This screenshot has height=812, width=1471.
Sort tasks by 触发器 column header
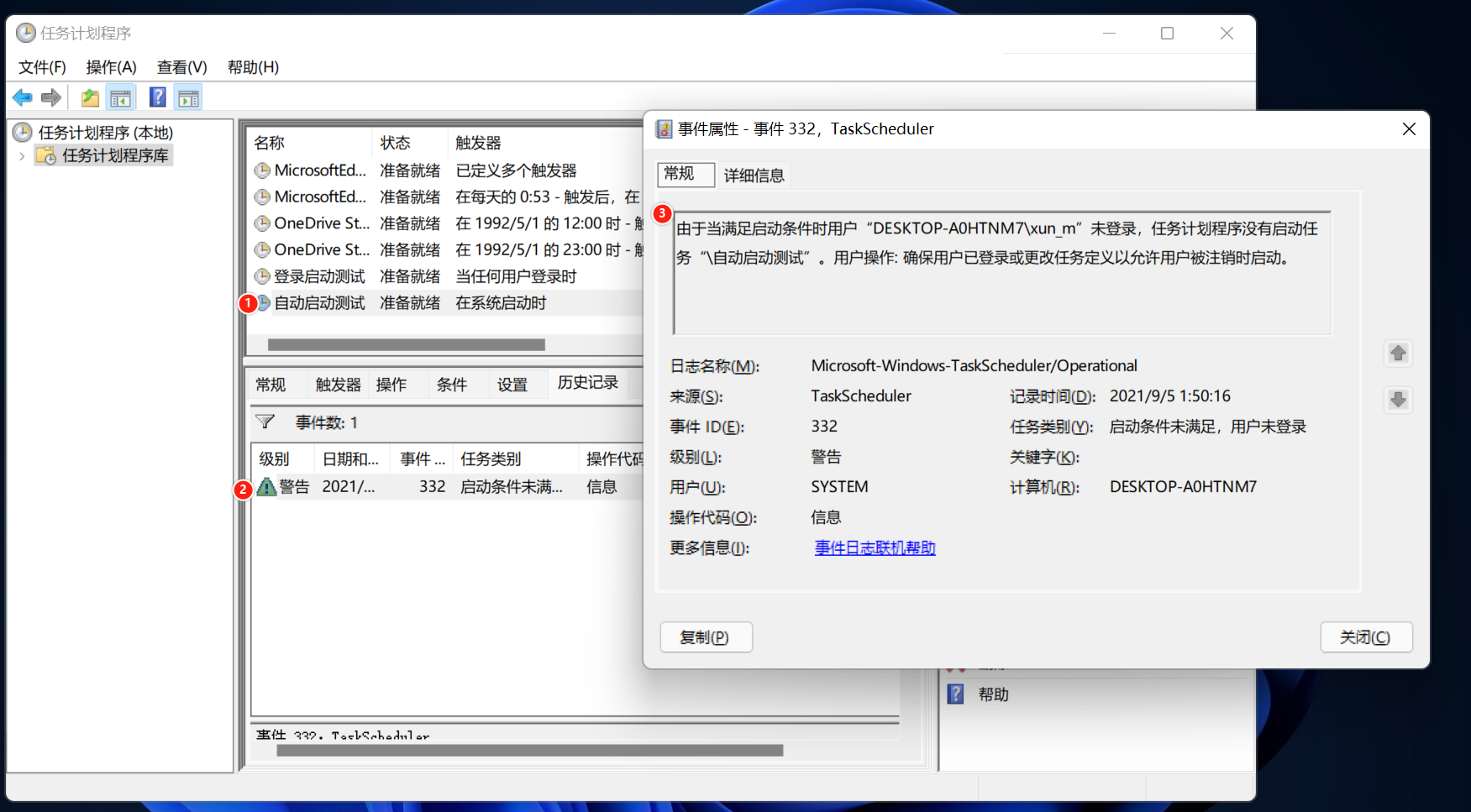546,143
